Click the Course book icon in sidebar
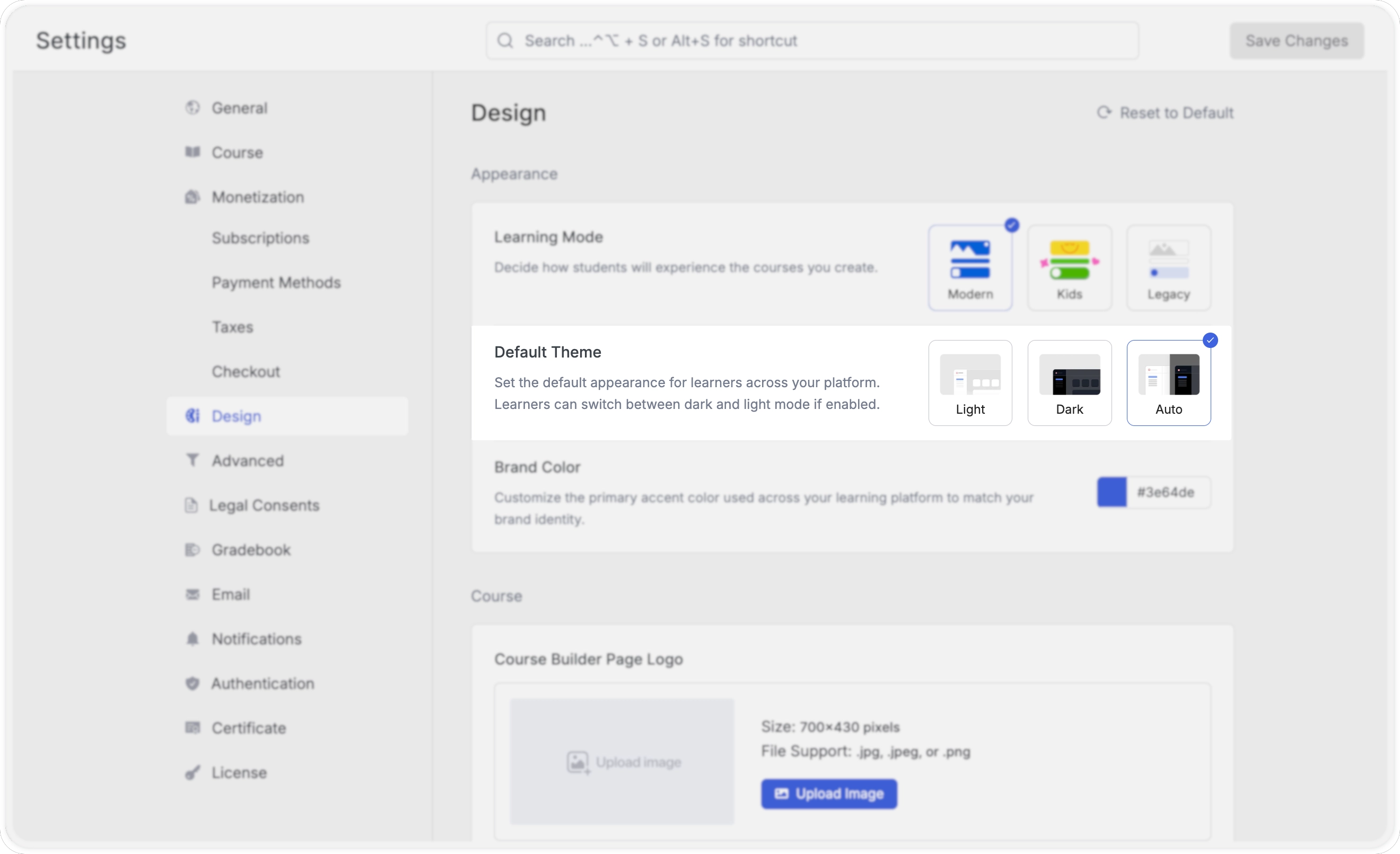This screenshot has width=1400, height=854. coord(192,152)
